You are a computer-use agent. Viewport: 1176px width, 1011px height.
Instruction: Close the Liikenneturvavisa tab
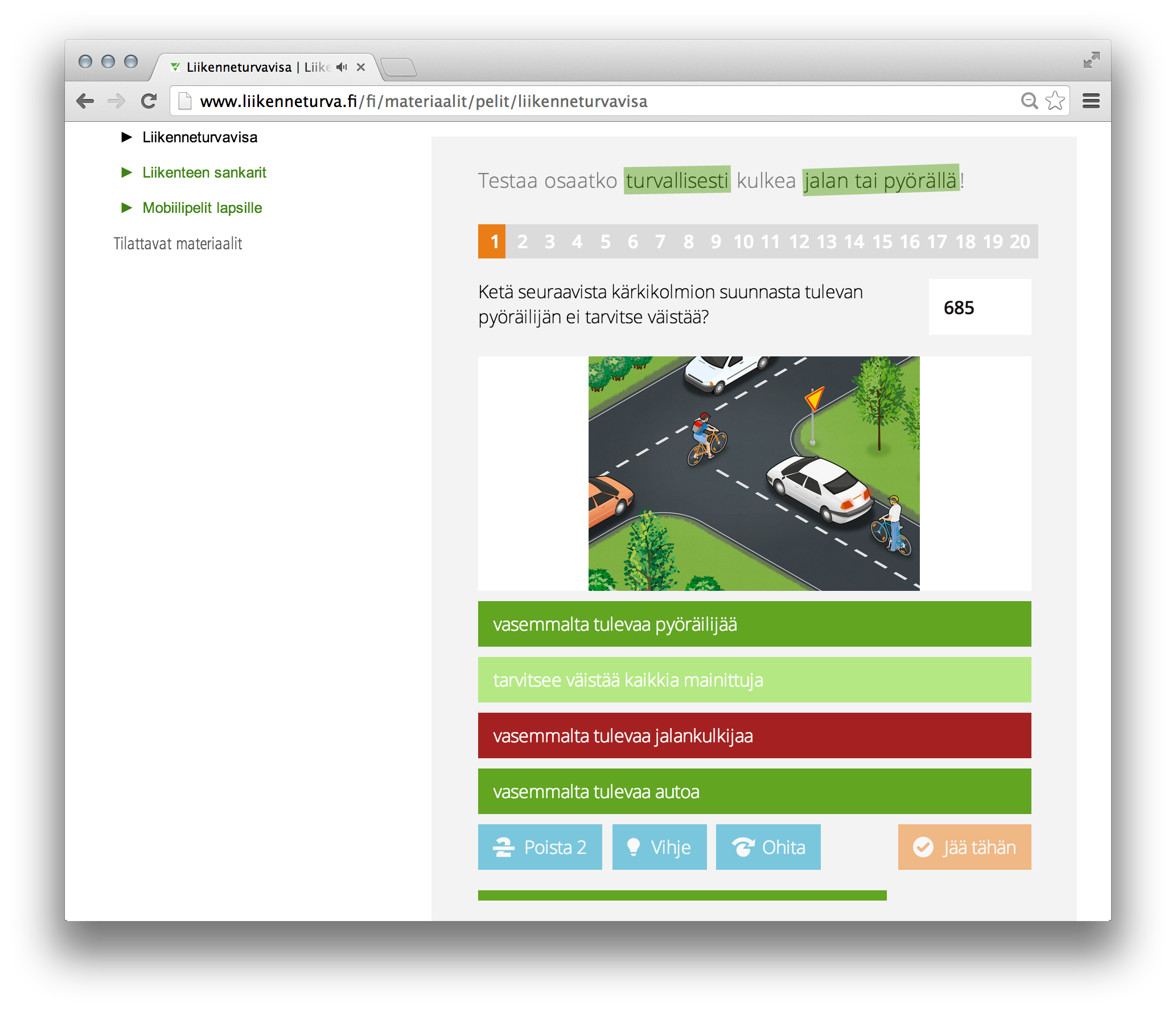(361, 67)
